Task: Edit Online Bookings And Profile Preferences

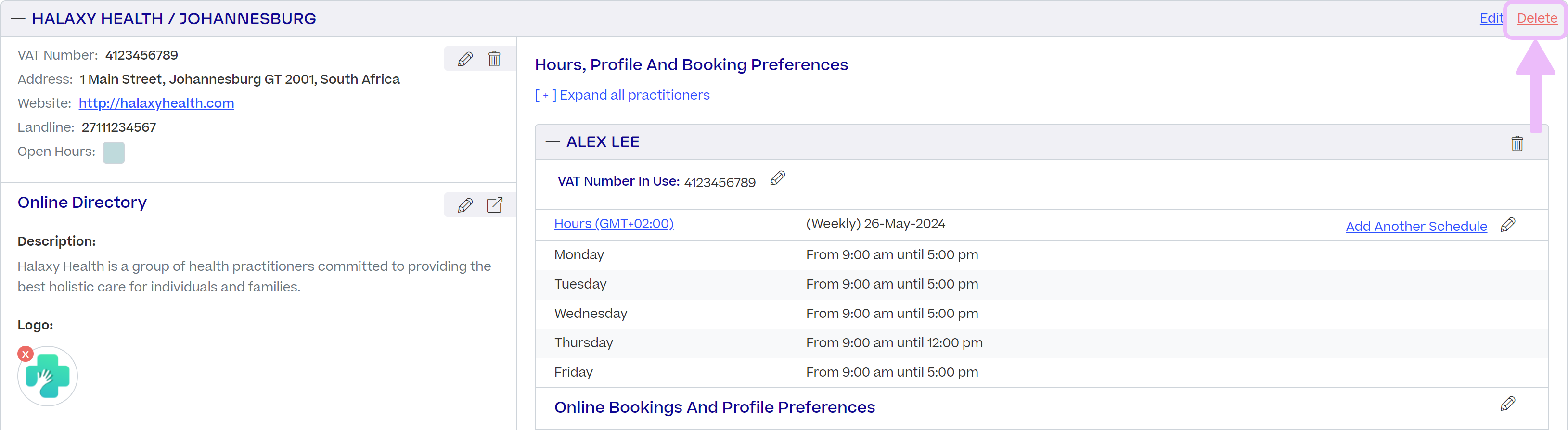Action: click(x=1508, y=403)
